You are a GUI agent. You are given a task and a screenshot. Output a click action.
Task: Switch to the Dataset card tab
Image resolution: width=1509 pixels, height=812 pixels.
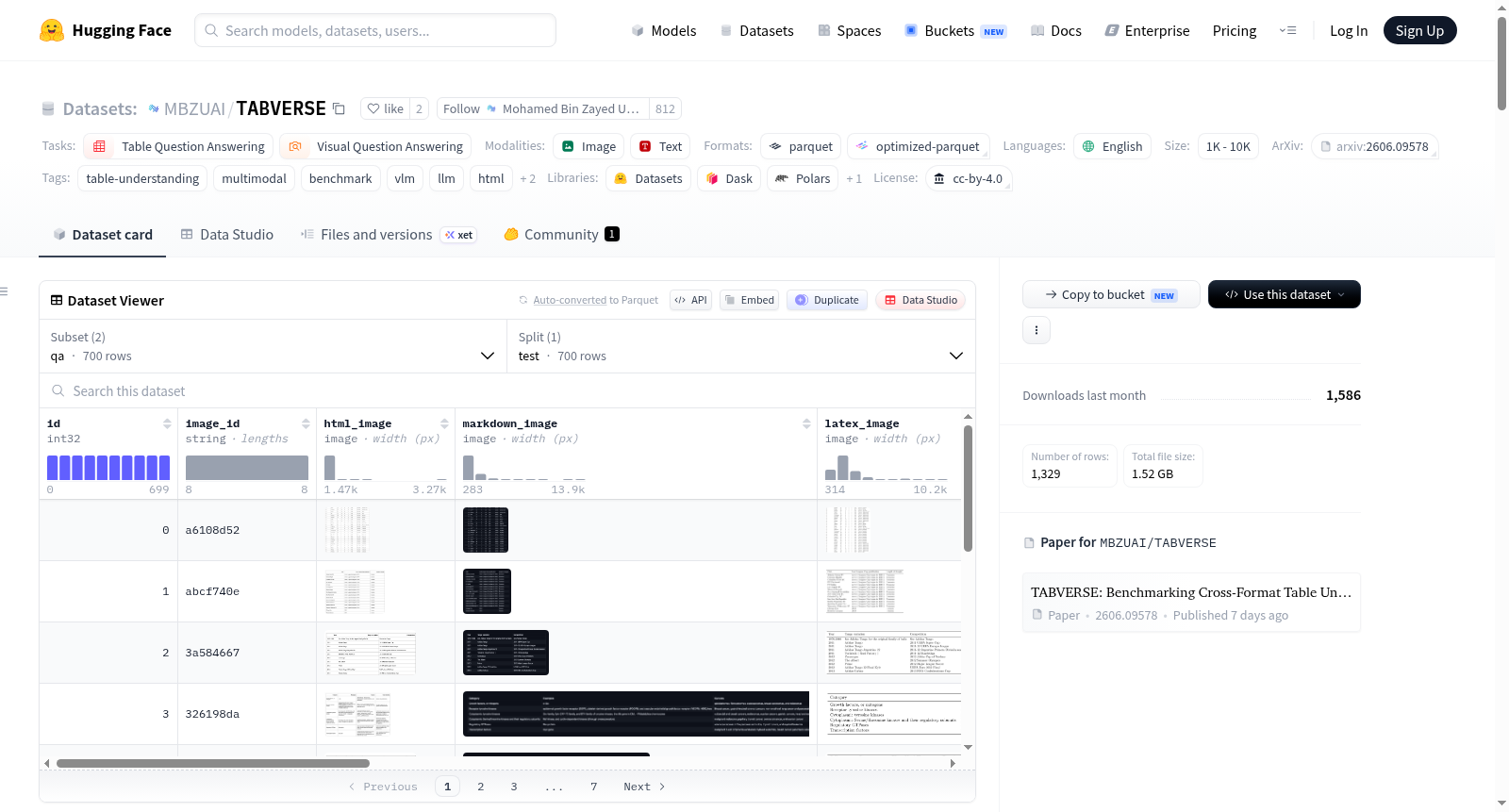click(103, 235)
